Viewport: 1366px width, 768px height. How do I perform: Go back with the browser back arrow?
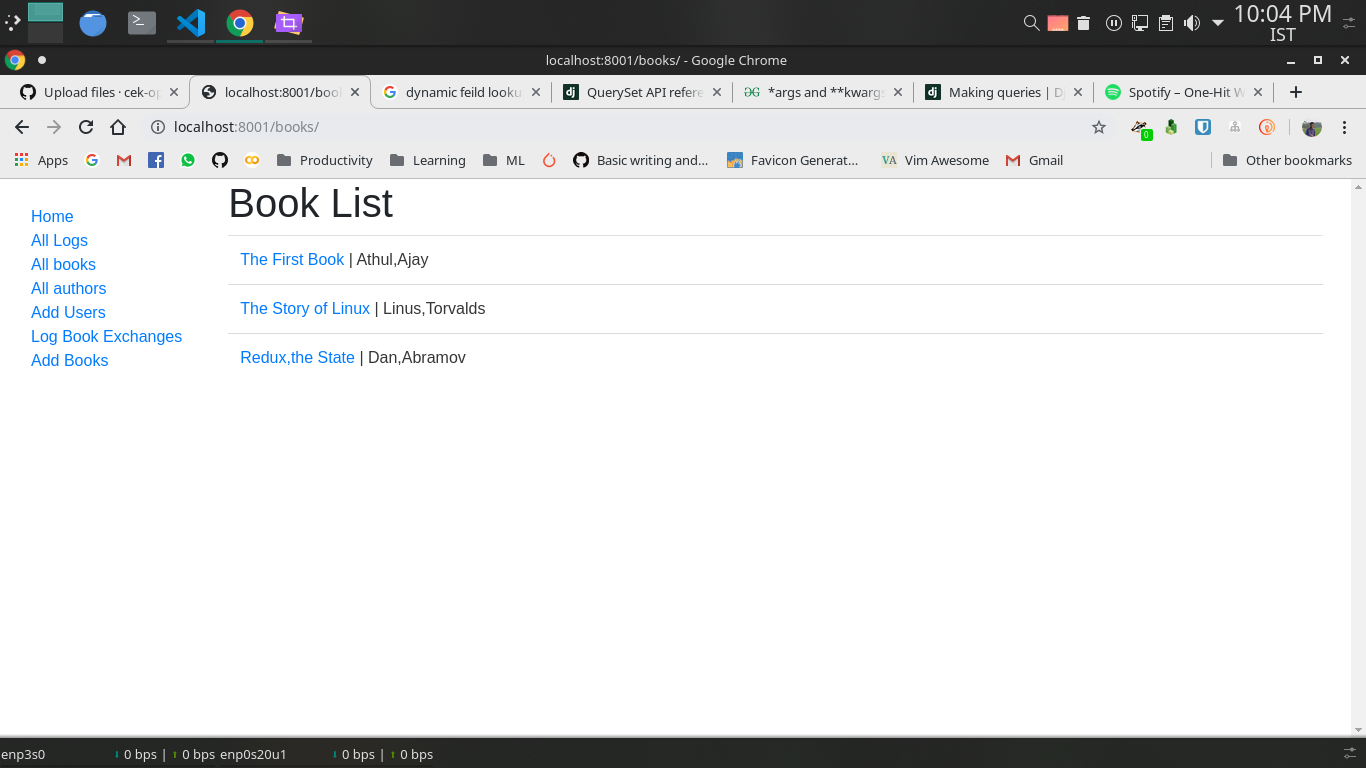pos(22,127)
